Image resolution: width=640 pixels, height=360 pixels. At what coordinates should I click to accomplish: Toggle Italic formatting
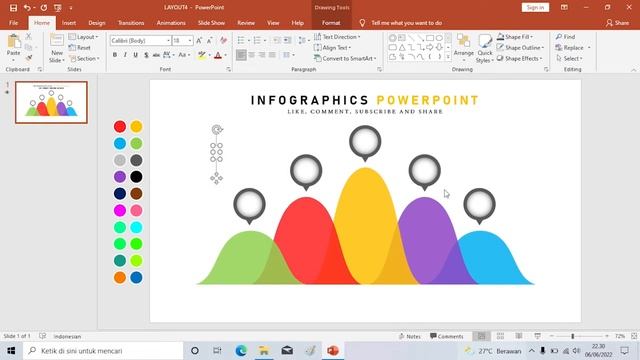pyautogui.click(x=125, y=55)
